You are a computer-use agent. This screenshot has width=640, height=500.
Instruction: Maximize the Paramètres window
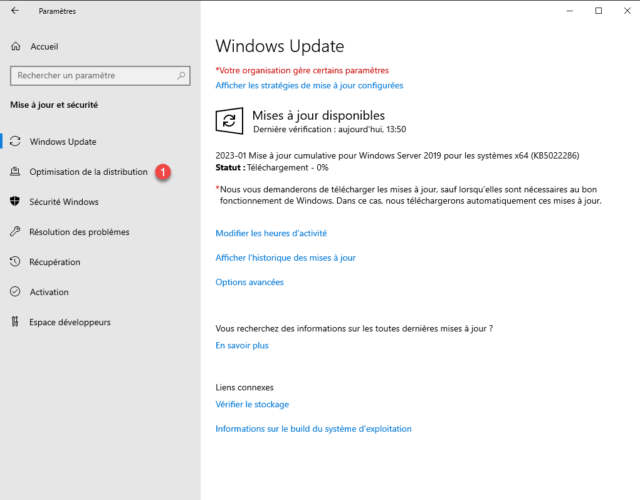click(x=598, y=11)
